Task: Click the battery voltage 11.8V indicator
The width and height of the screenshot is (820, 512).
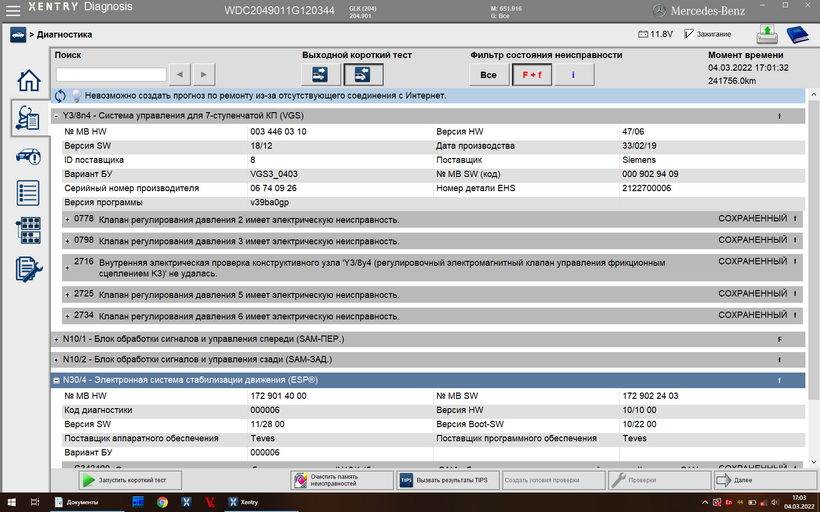Action: [655, 34]
